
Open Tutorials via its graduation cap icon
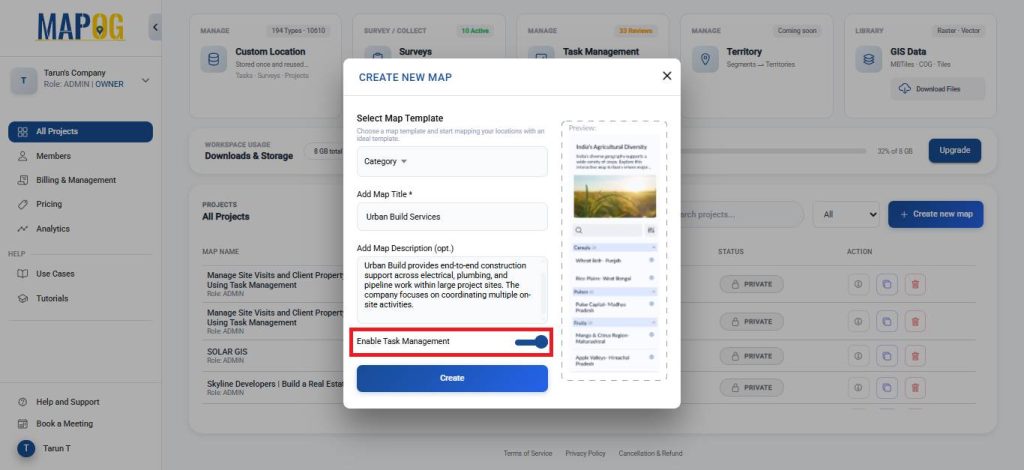click(23, 298)
